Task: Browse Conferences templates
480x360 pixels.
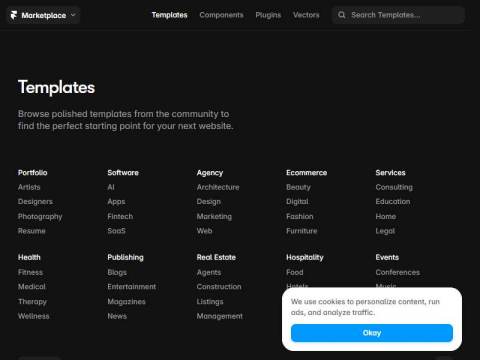Action: tap(398, 272)
